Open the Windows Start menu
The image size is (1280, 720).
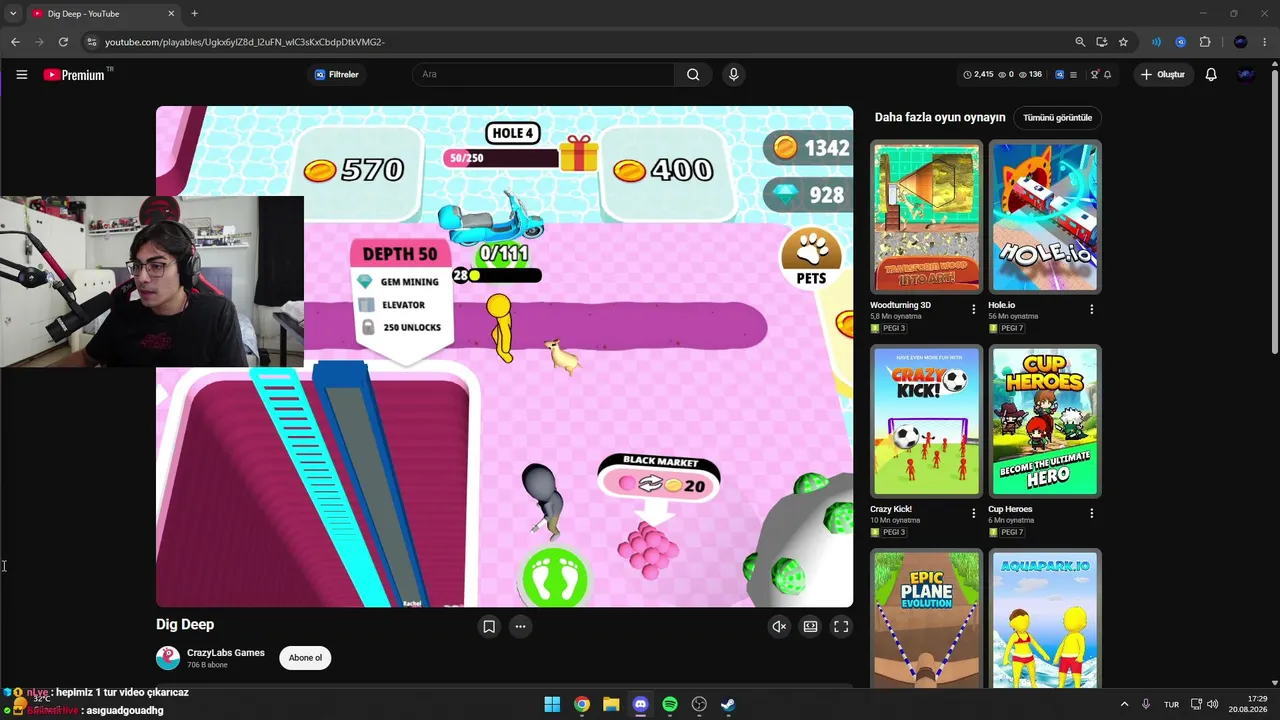point(552,704)
